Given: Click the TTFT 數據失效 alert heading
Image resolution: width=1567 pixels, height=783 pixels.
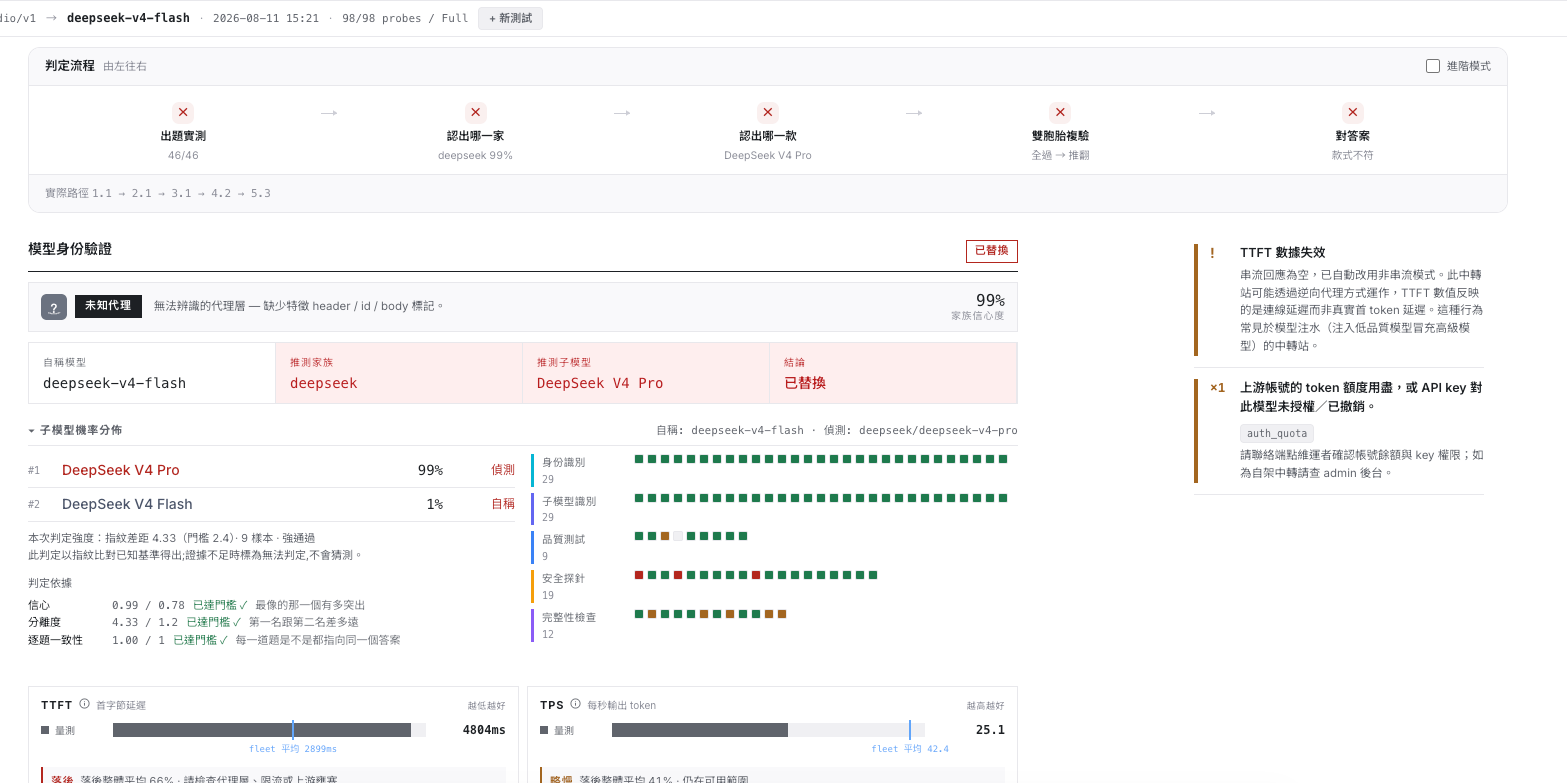Looking at the screenshot, I should coord(1283,253).
